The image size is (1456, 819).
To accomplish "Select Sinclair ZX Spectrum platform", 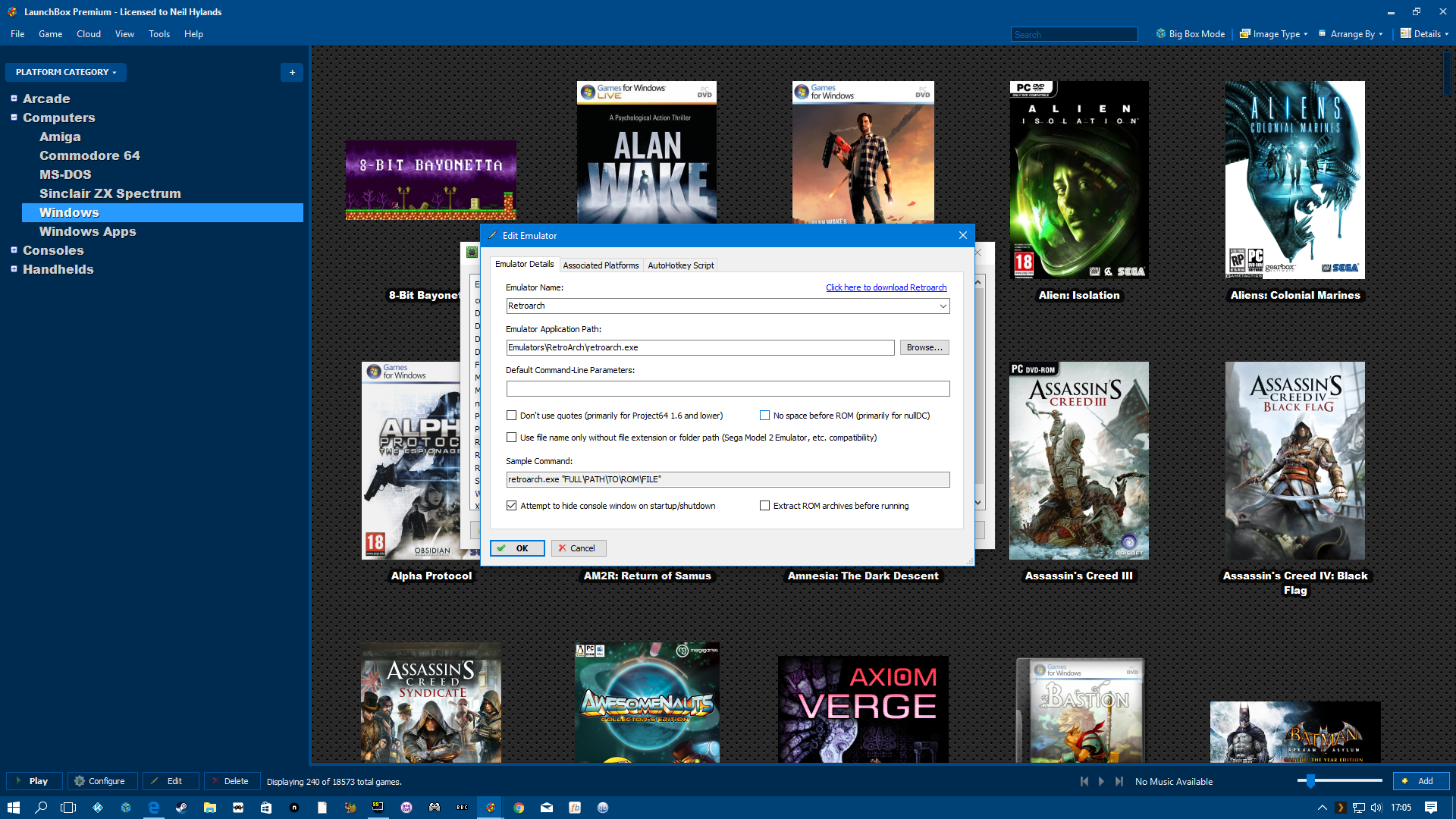I will (110, 193).
